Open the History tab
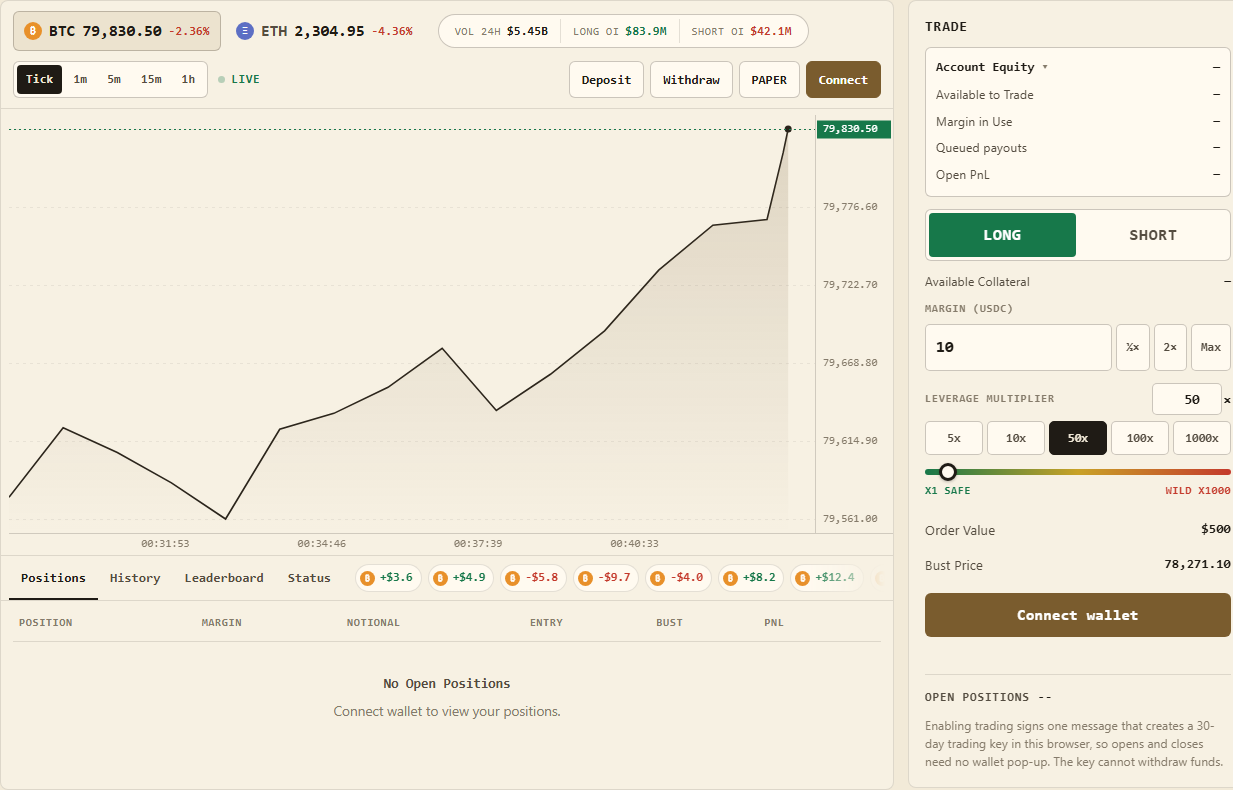Screen dimensions: 1233x790 click(x=135, y=578)
